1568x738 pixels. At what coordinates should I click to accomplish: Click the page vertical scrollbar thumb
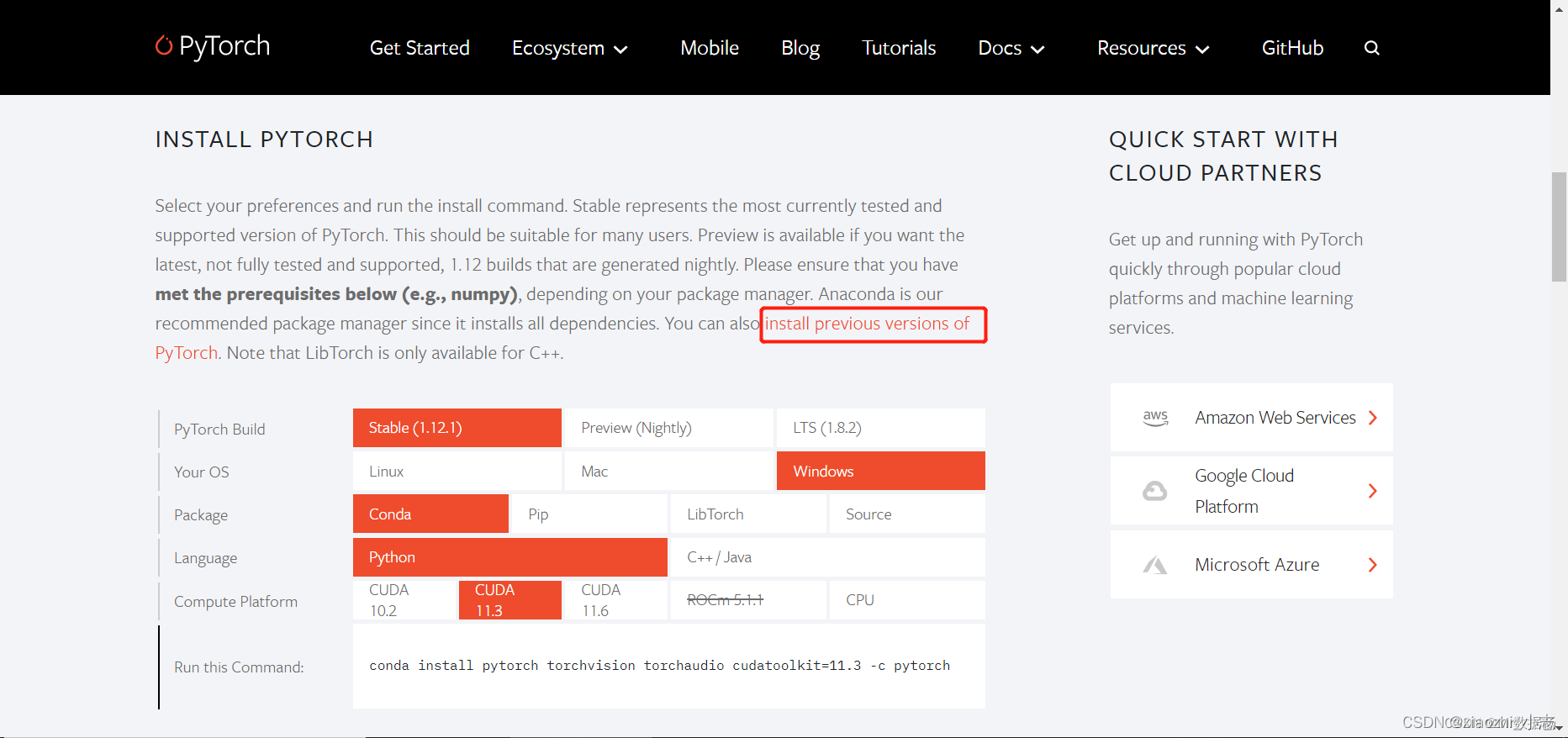(x=1559, y=227)
